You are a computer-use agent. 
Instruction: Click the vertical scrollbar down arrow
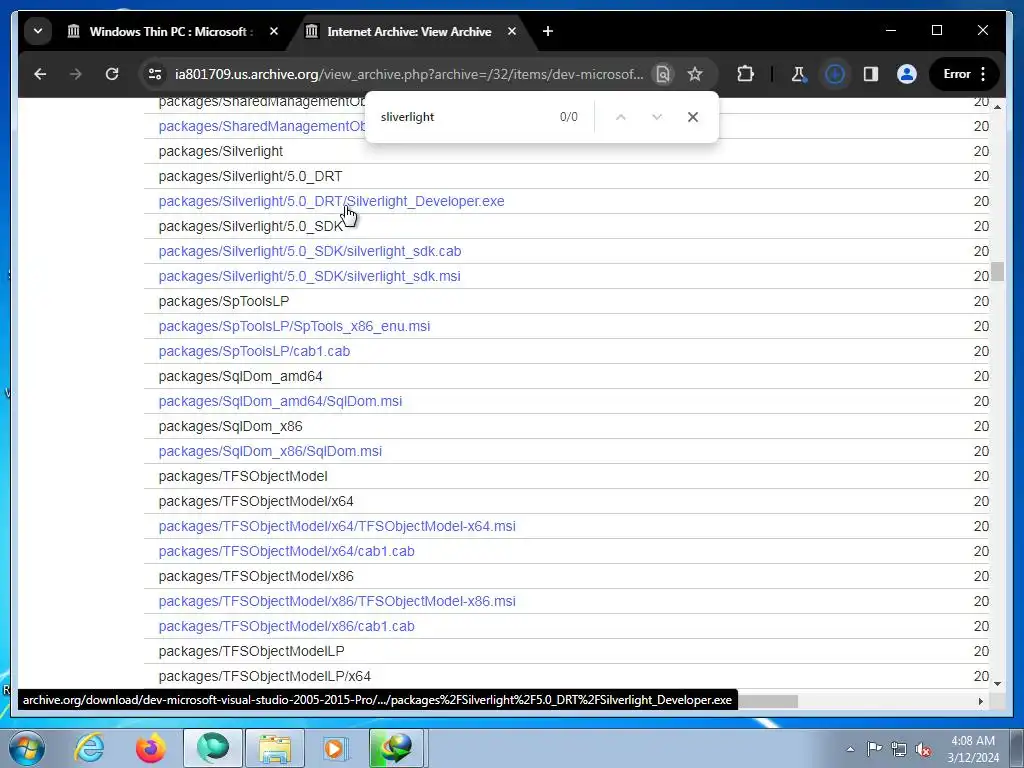click(997, 684)
